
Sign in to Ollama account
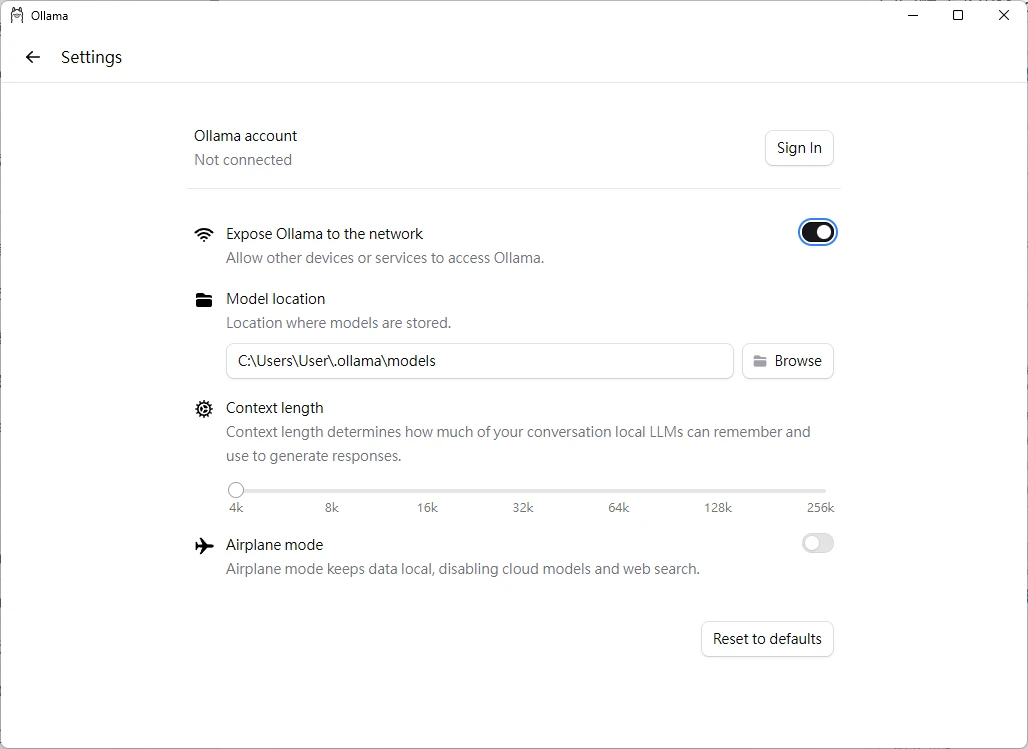click(x=799, y=148)
